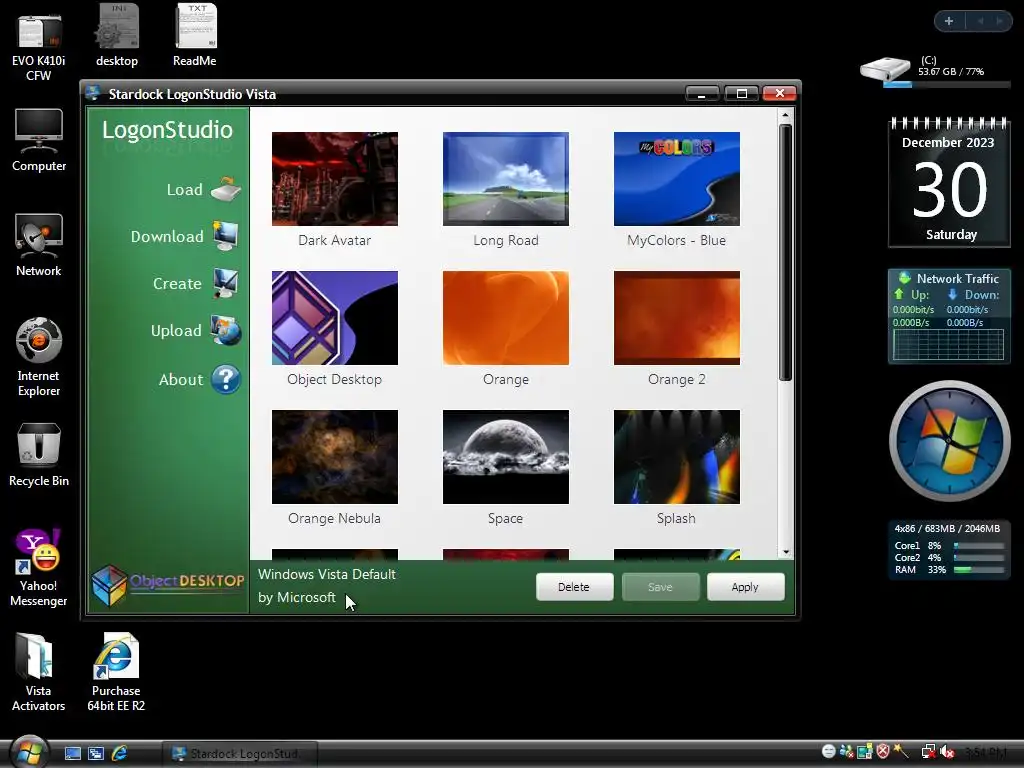Image resolution: width=1024 pixels, height=768 pixels.
Task: Select the Long Road logon thumbnail
Action: (x=505, y=179)
